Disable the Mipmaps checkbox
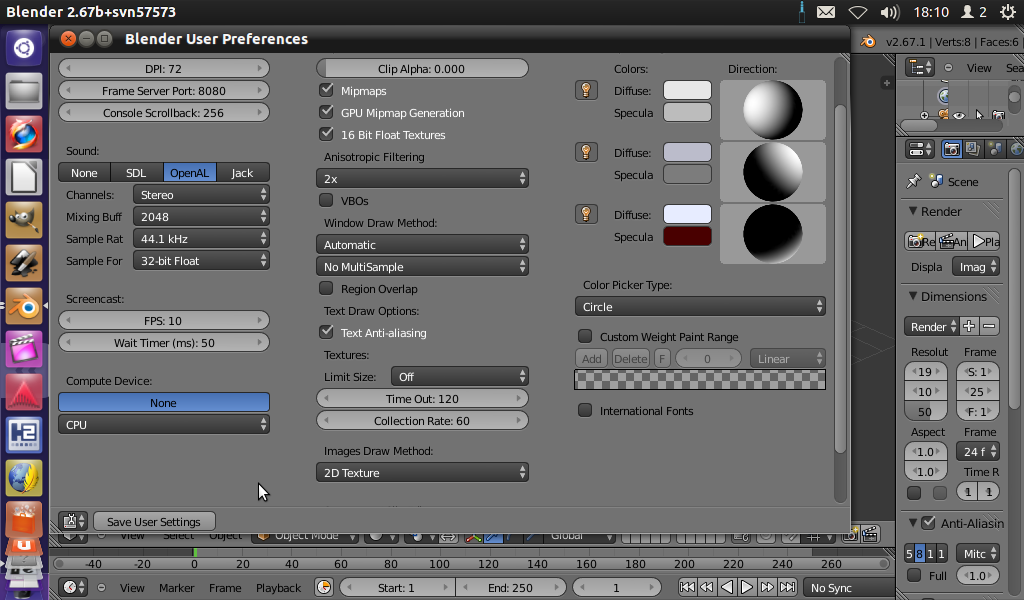1024x600 pixels. (x=326, y=91)
